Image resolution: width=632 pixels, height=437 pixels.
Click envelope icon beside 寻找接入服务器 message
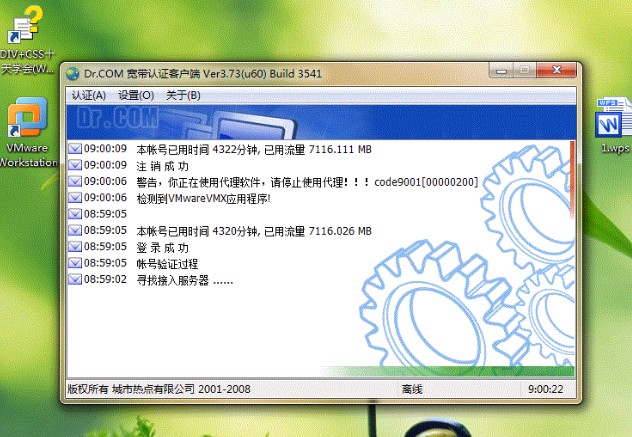pyautogui.click(x=75, y=279)
